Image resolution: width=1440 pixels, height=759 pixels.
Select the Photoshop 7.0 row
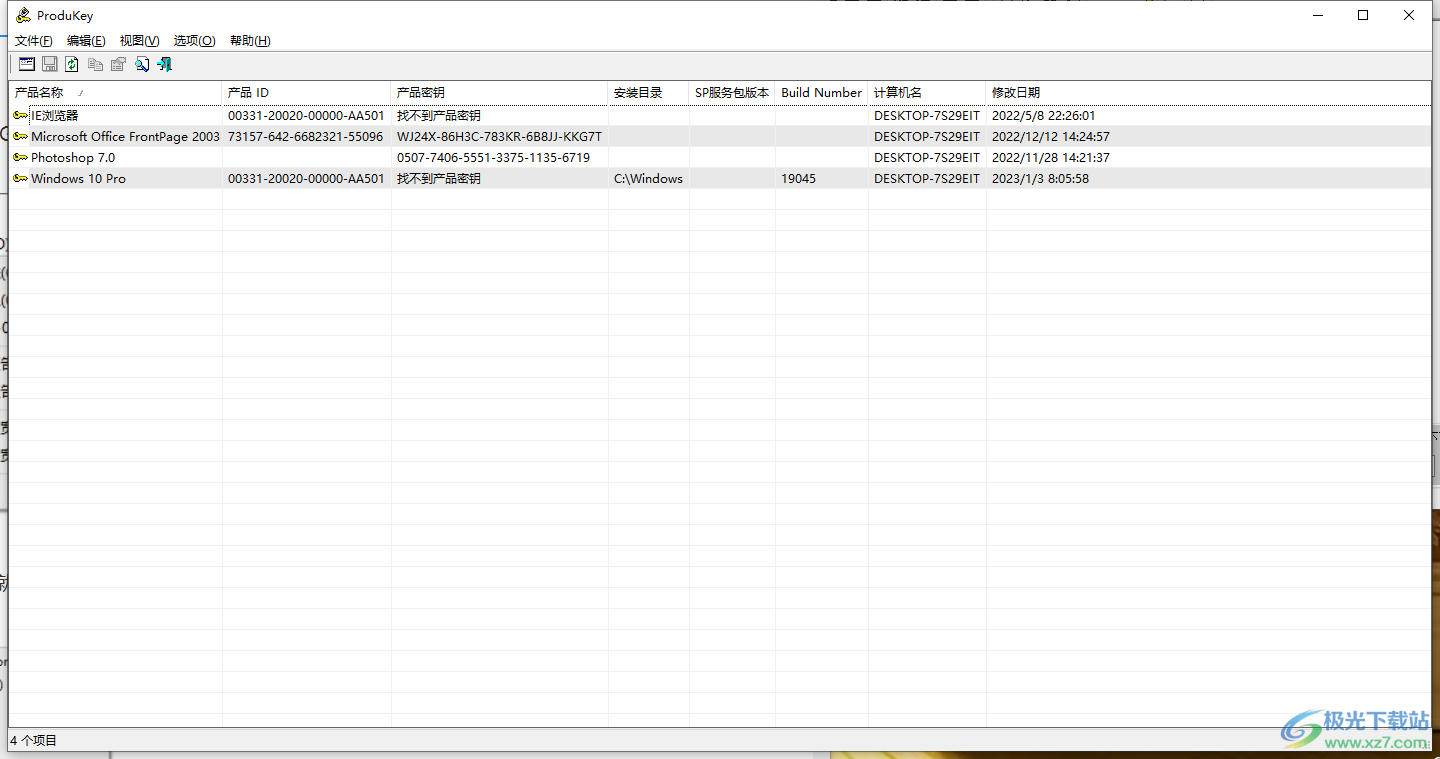point(720,157)
